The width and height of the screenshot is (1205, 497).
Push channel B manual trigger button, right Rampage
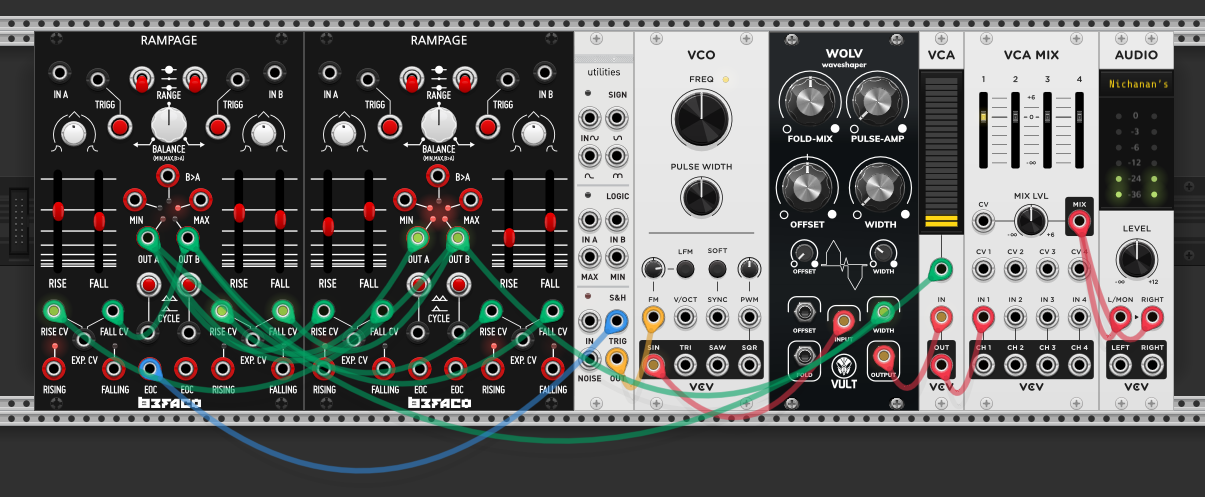click(487, 126)
